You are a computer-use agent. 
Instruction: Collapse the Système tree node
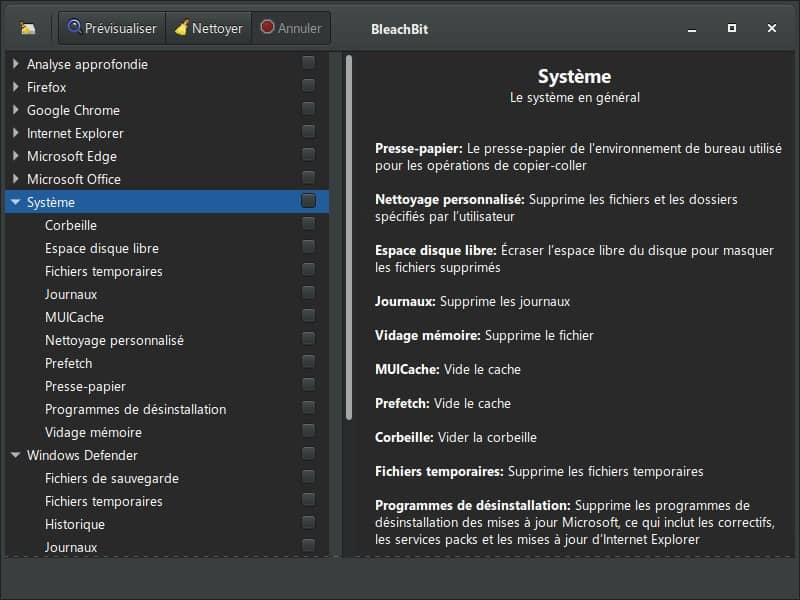15,202
